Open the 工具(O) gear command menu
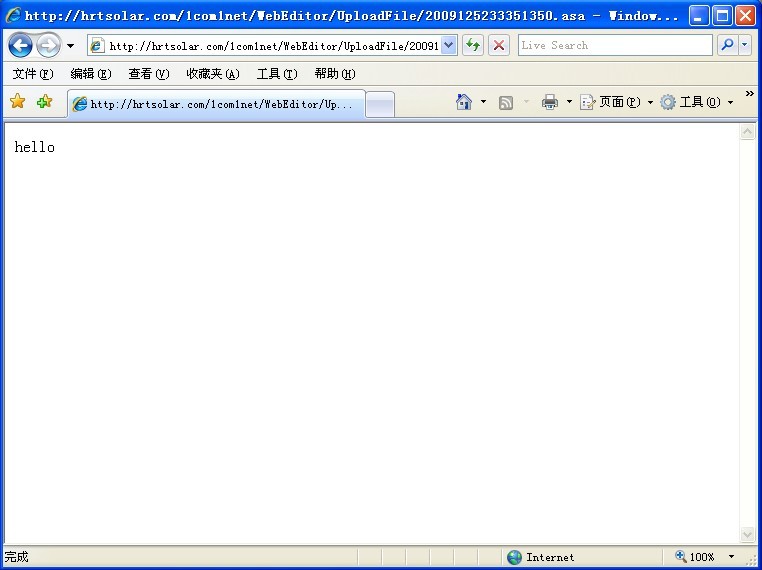This screenshot has height=570, width=762. pos(696,102)
